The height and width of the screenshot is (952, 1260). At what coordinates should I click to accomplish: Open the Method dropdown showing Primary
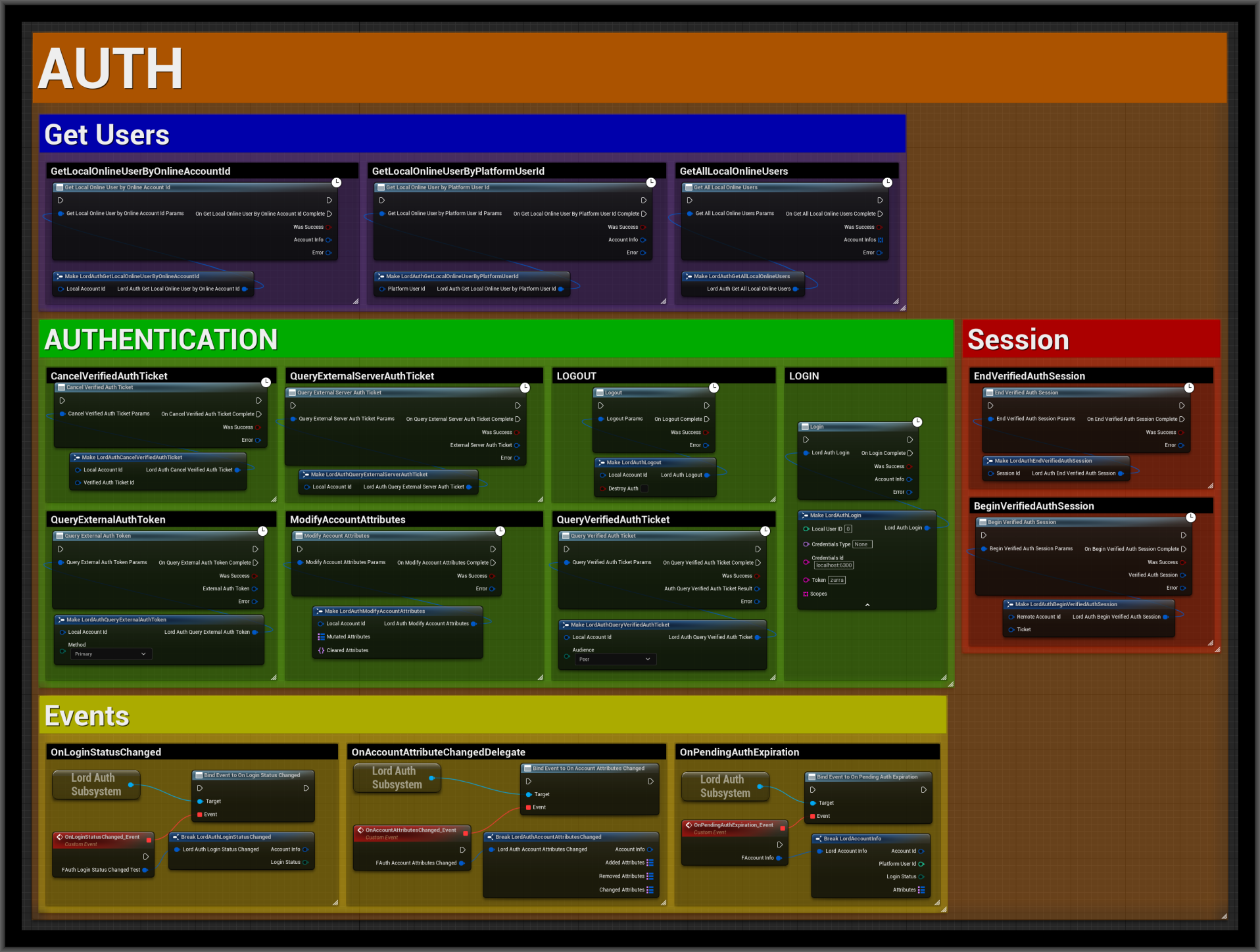110,654
